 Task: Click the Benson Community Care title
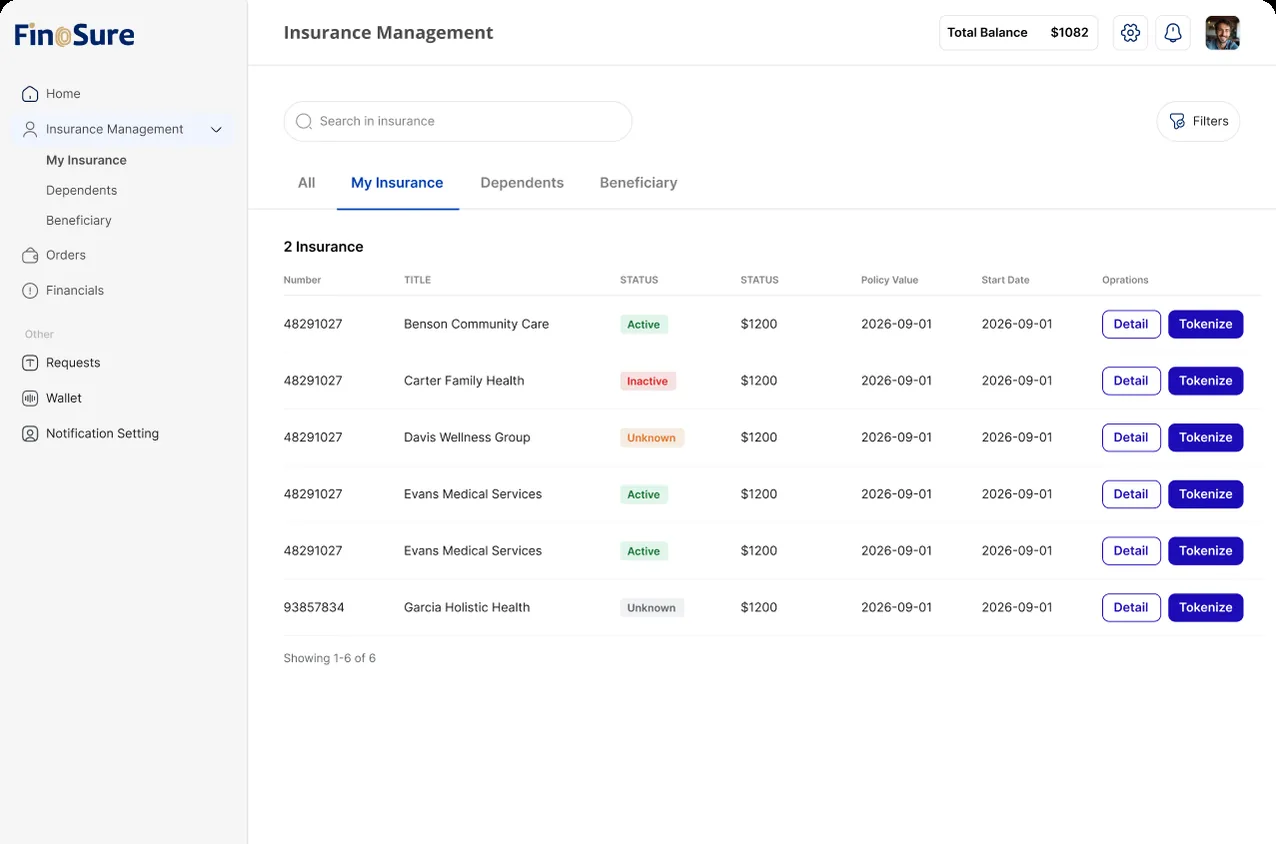(x=476, y=324)
